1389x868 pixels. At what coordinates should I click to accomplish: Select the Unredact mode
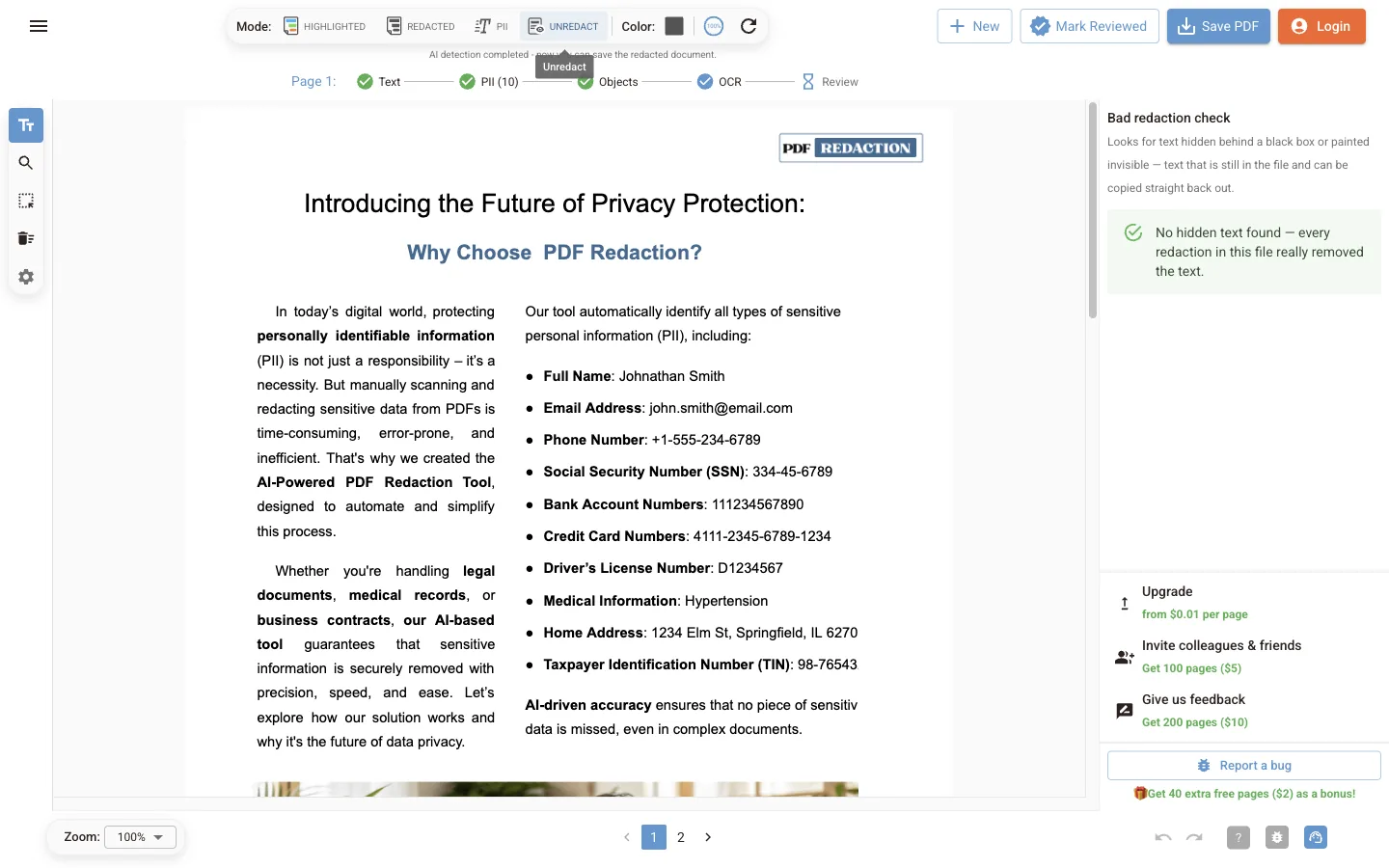564,26
